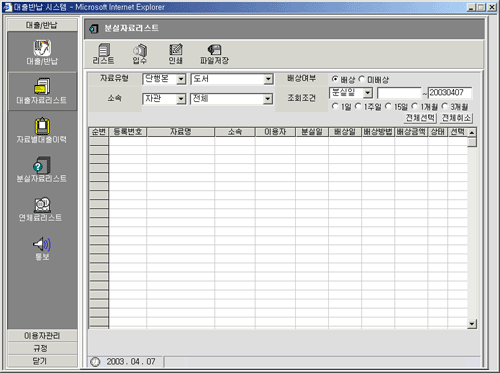Click the 배상일 column header

pos(345,132)
